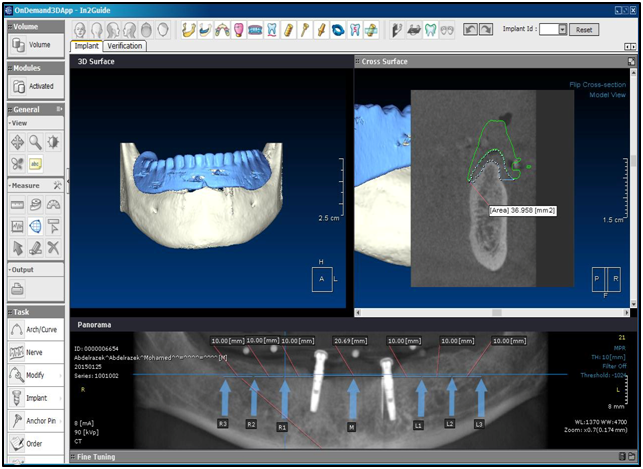
Task: Select the Ruler measurement tool
Action: click(x=17, y=205)
